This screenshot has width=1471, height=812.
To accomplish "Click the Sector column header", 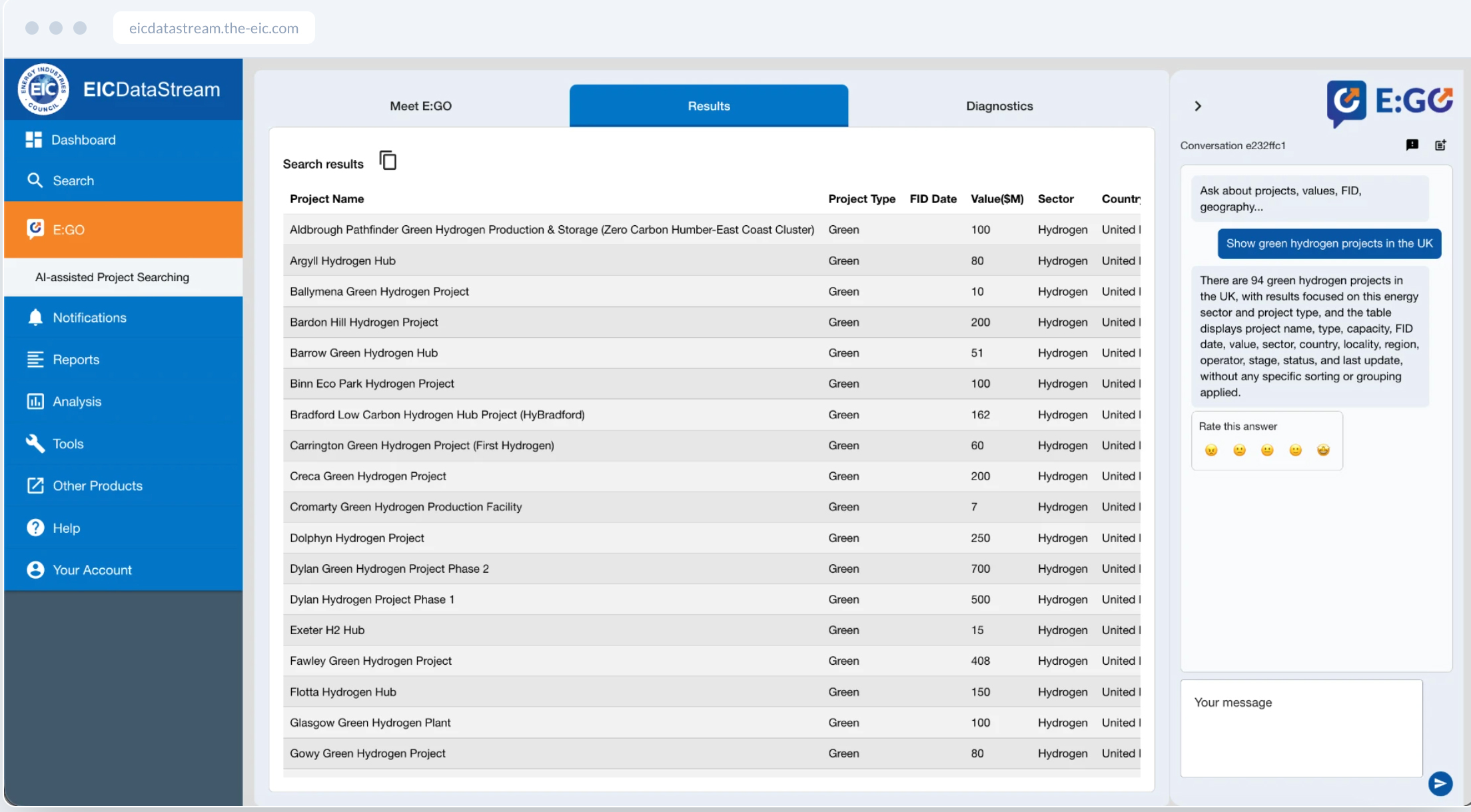I will click(1055, 199).
